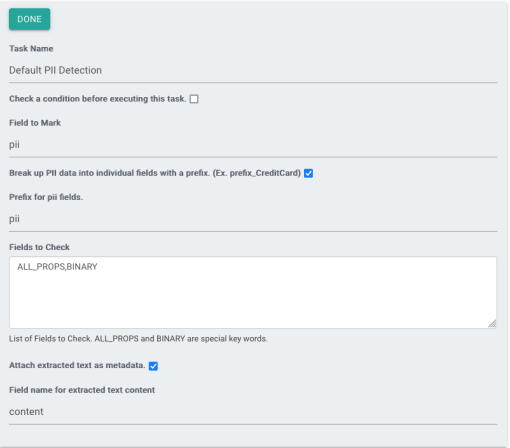Click the Prefix for pii fields input
Viewport: 510px width, 448px height.
click(253, 219)
